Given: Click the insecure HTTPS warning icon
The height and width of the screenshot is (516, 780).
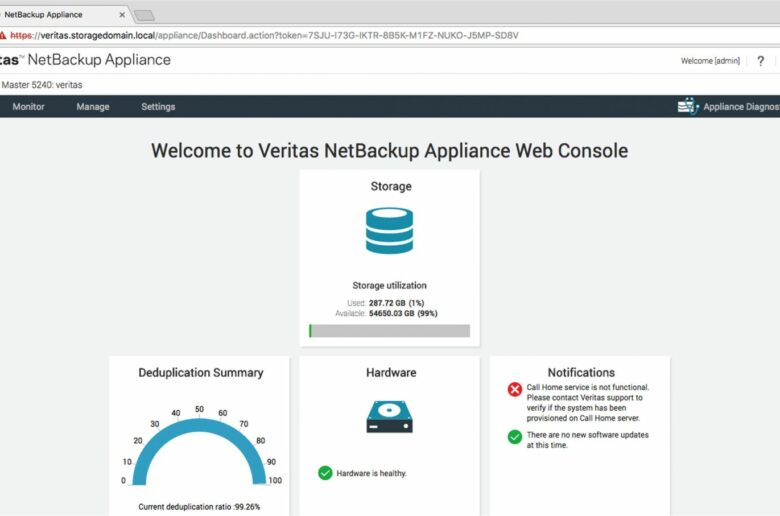Looking at the screenshot, I should (3, 35).
